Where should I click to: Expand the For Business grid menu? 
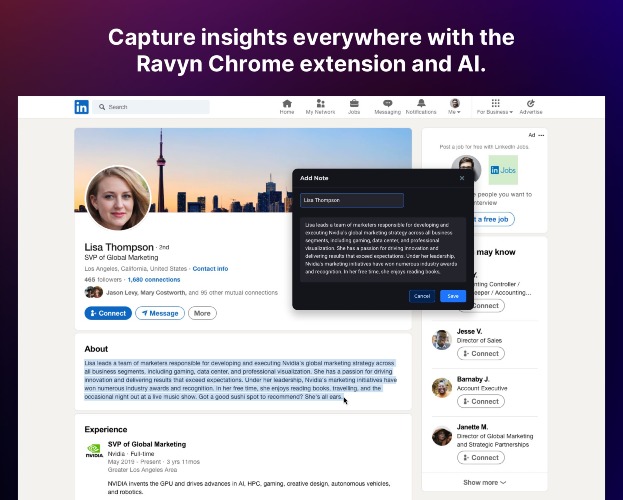pyautogui.click(x=495, y=107)
